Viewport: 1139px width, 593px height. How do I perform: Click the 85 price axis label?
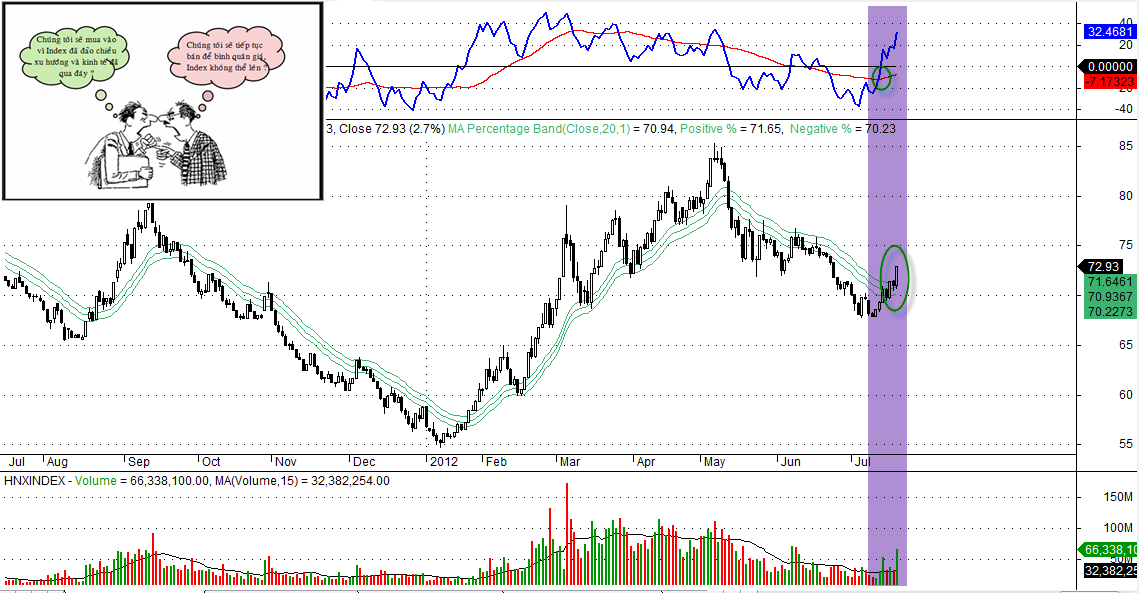(1125, 146)
